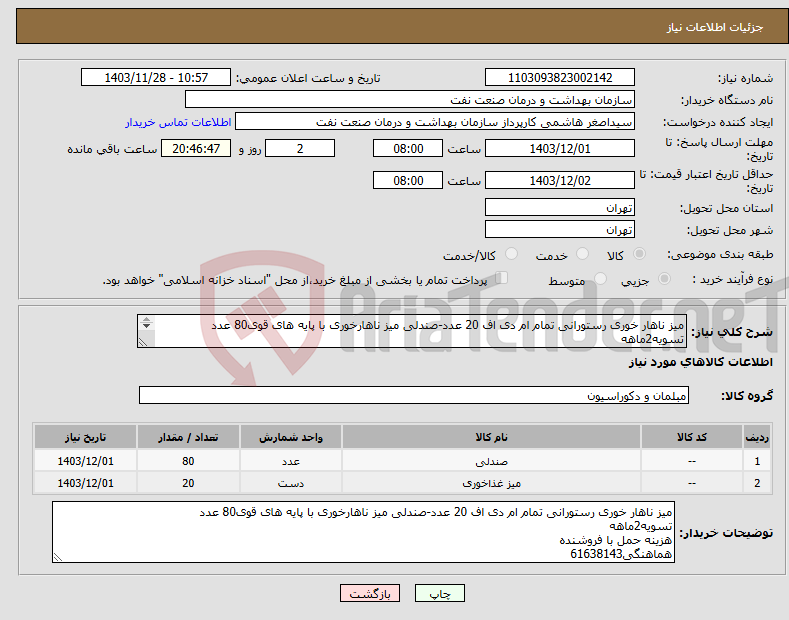Toggle the اسناد خزانه اسلامی payment checkbox

502,277
